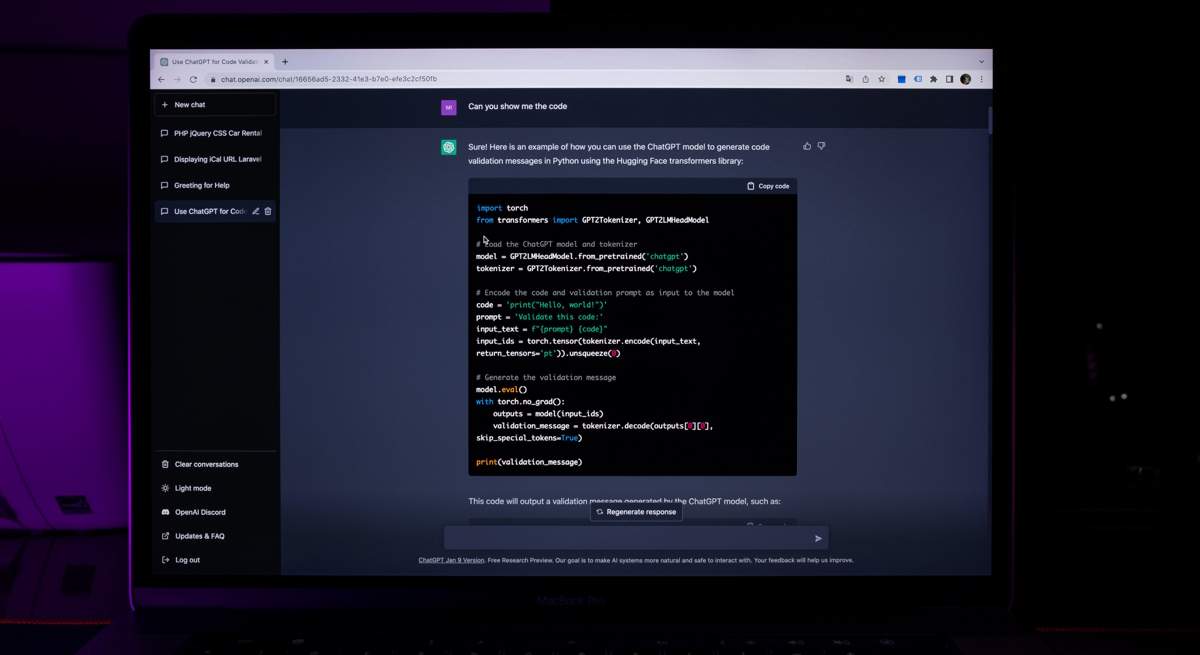
Task: Open the PHP jQuery CSS Car Rental conversation
Action: point(214,133)
